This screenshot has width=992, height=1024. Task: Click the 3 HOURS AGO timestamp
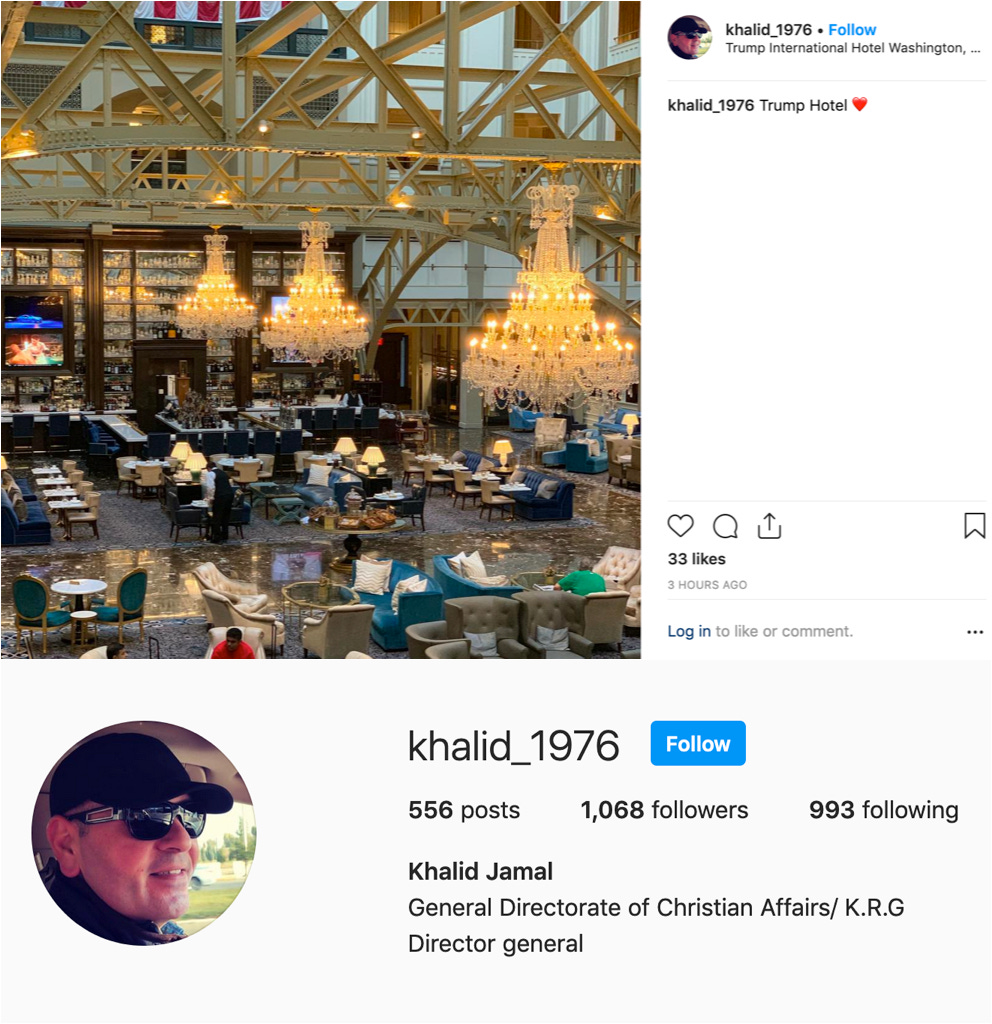[707, 585]
